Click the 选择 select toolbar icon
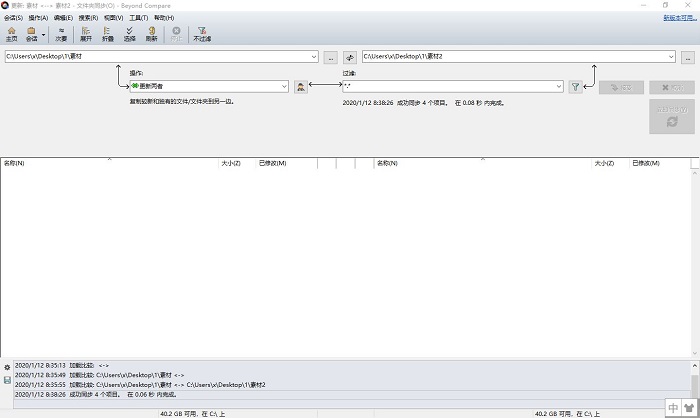Image resolution: width=700 pixels, height=418 pixels. (129, 34)
